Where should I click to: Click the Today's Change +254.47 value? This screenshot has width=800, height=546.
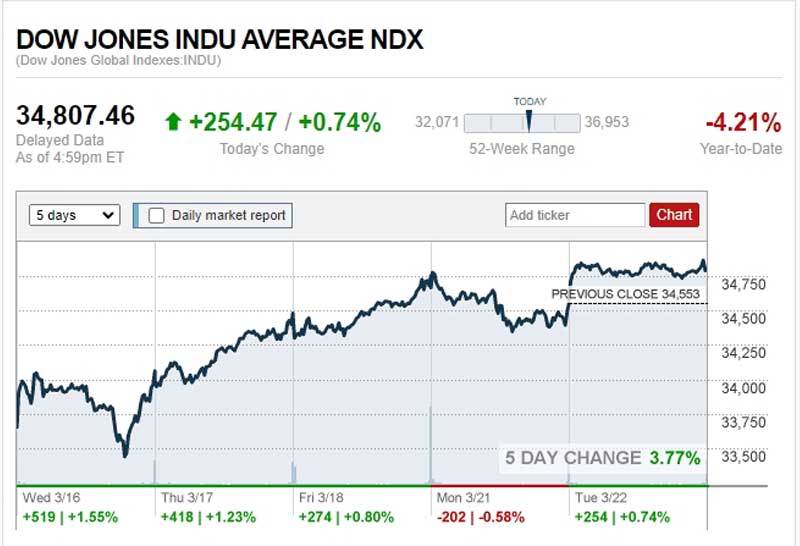pos(234,122)
